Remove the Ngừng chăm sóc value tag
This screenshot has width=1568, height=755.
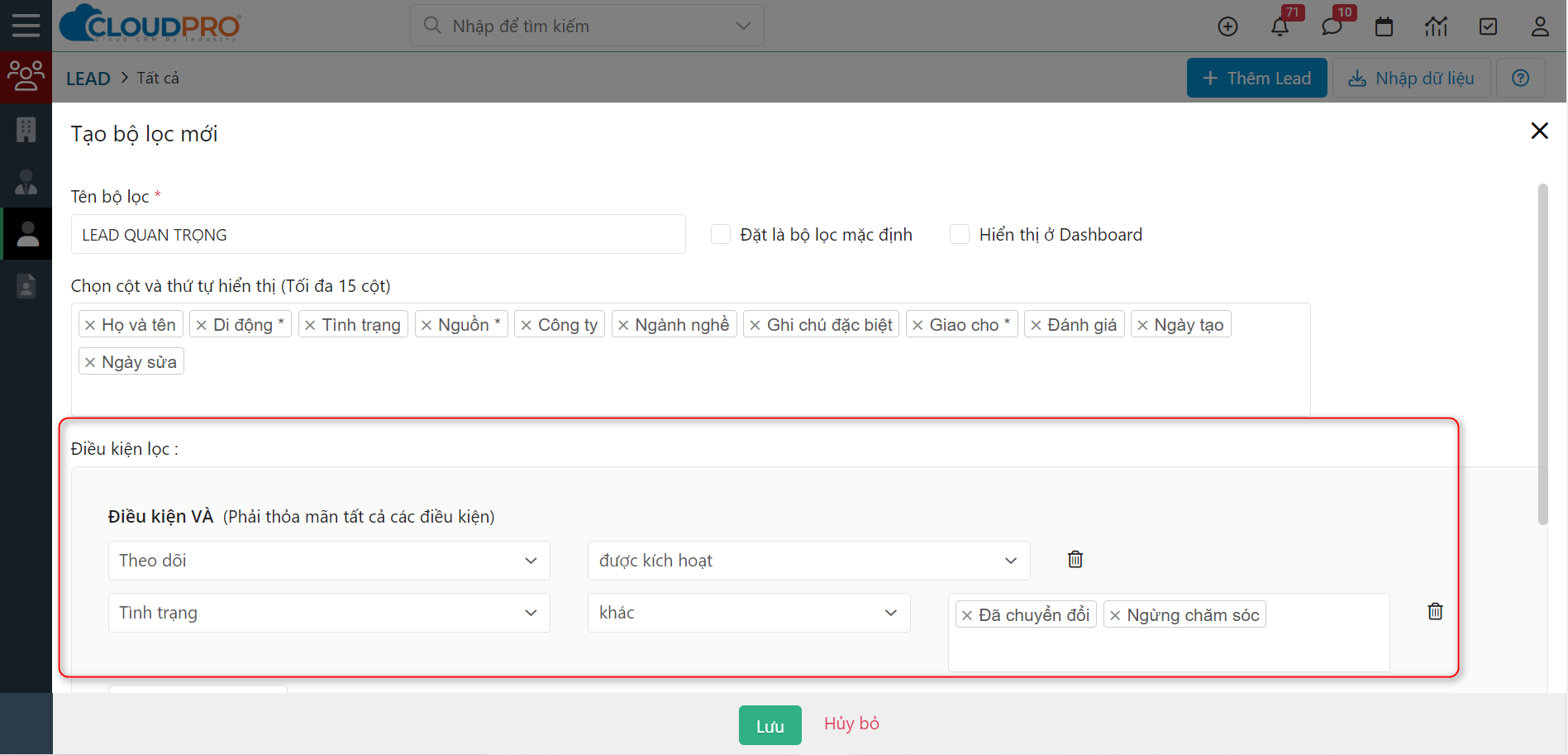[x=1115, y=615]
